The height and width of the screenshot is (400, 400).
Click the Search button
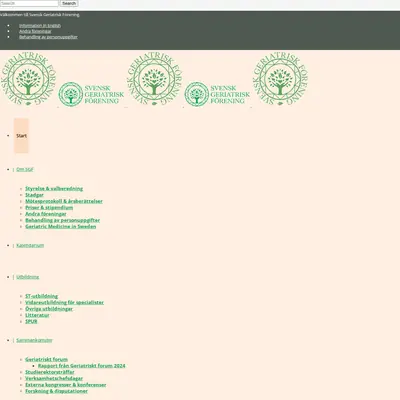tap(69, 3)
